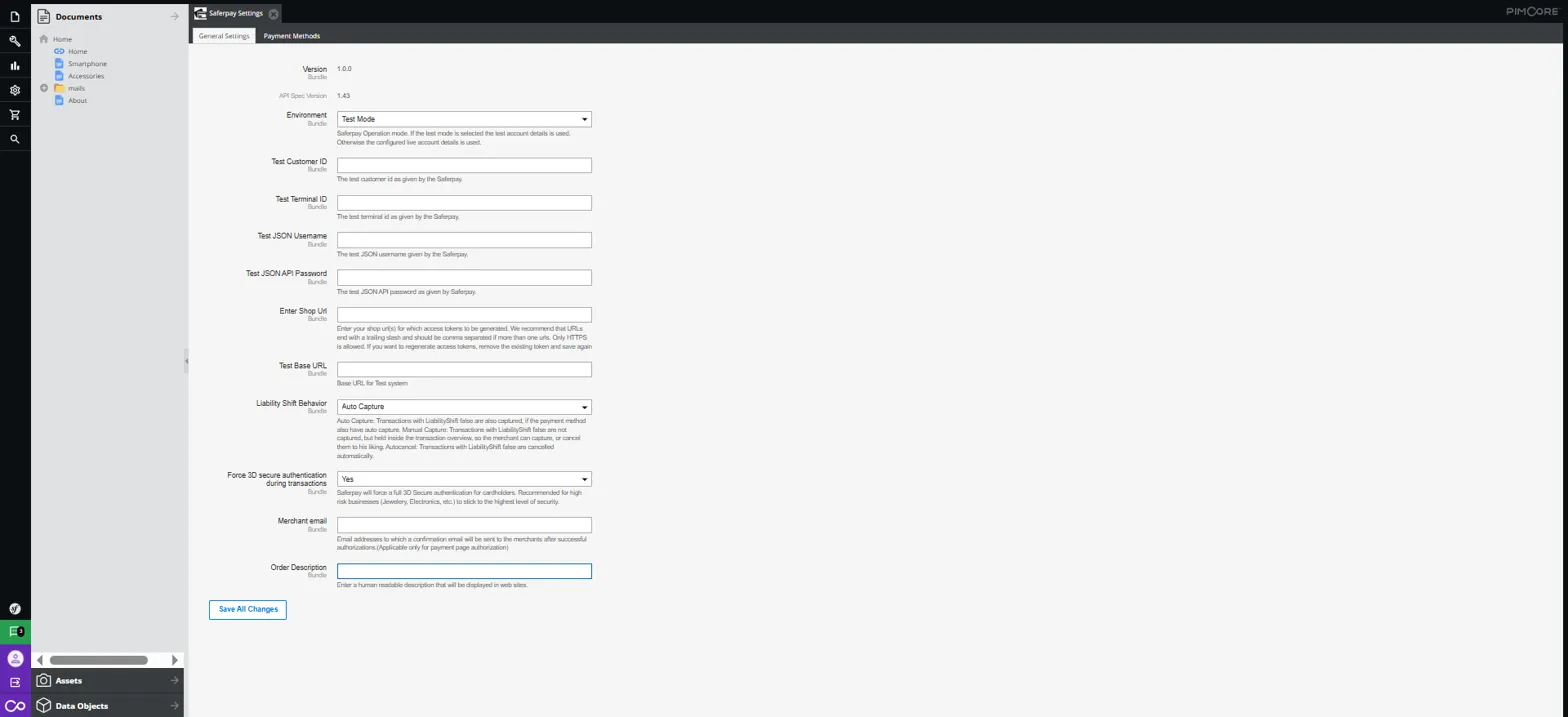The image size is (1568, 717).
Task: Click the Save All Changes button
Action: 248,609
